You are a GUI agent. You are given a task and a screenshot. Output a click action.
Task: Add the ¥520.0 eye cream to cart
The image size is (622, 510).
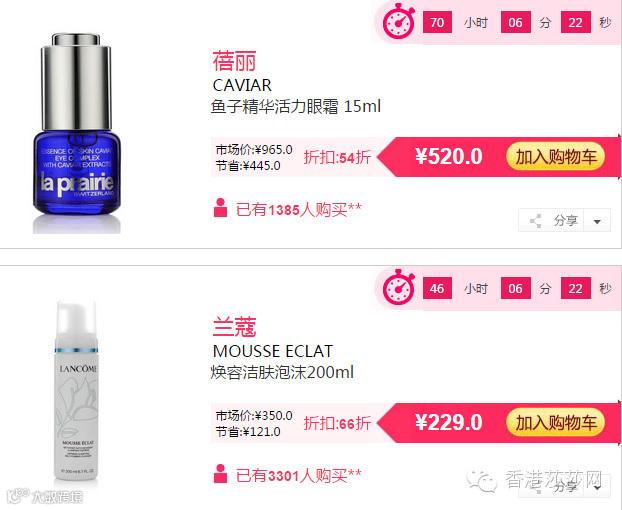(x=556, y=157)
